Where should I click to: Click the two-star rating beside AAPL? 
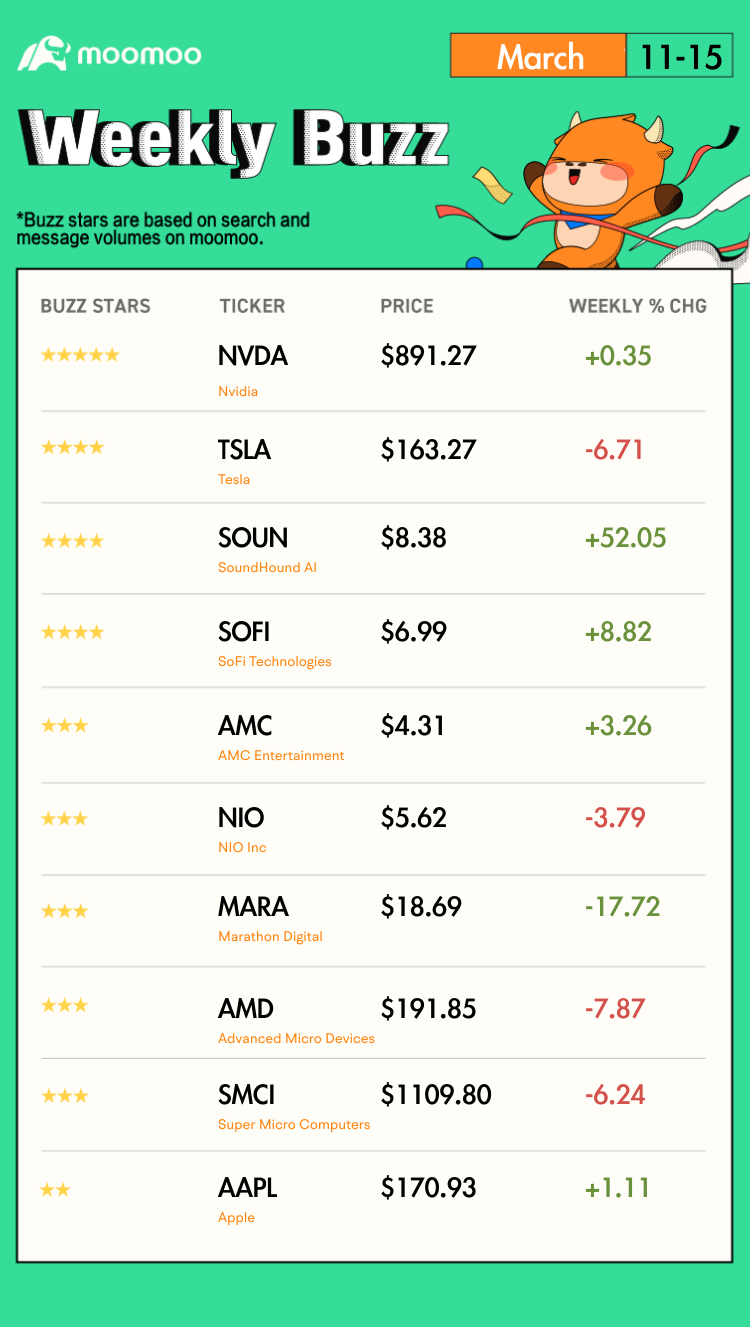click(55, 1190)
